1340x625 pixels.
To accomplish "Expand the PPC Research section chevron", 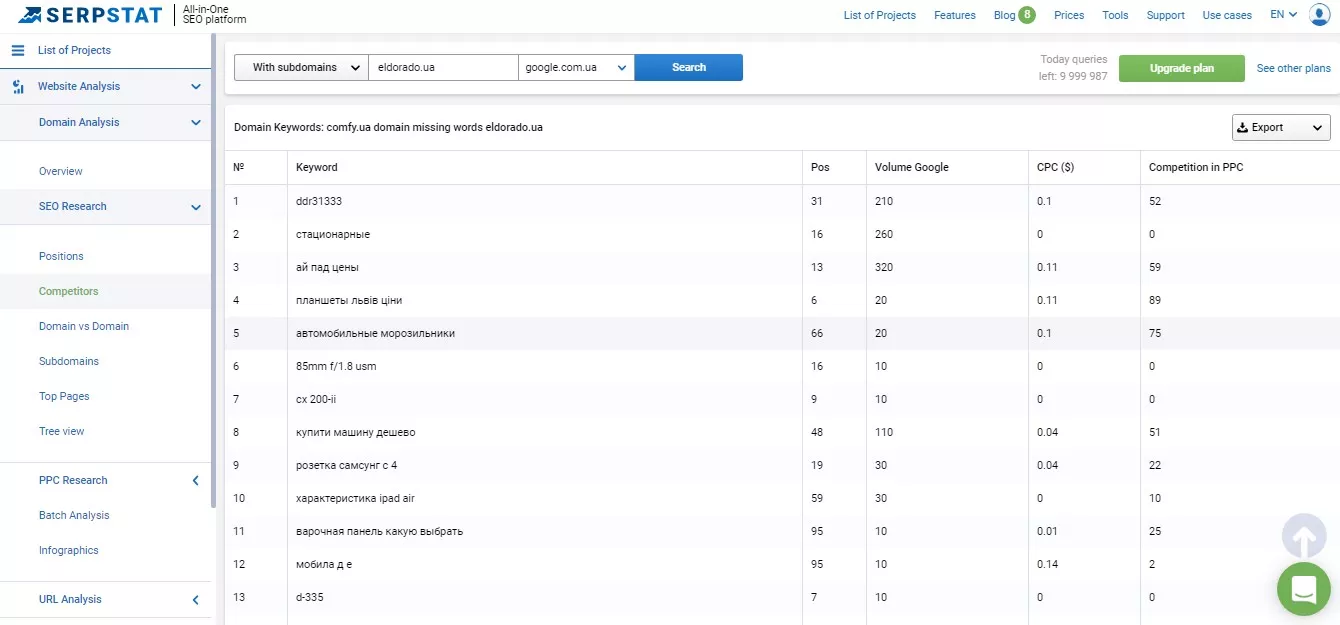I will click(196, 481).
